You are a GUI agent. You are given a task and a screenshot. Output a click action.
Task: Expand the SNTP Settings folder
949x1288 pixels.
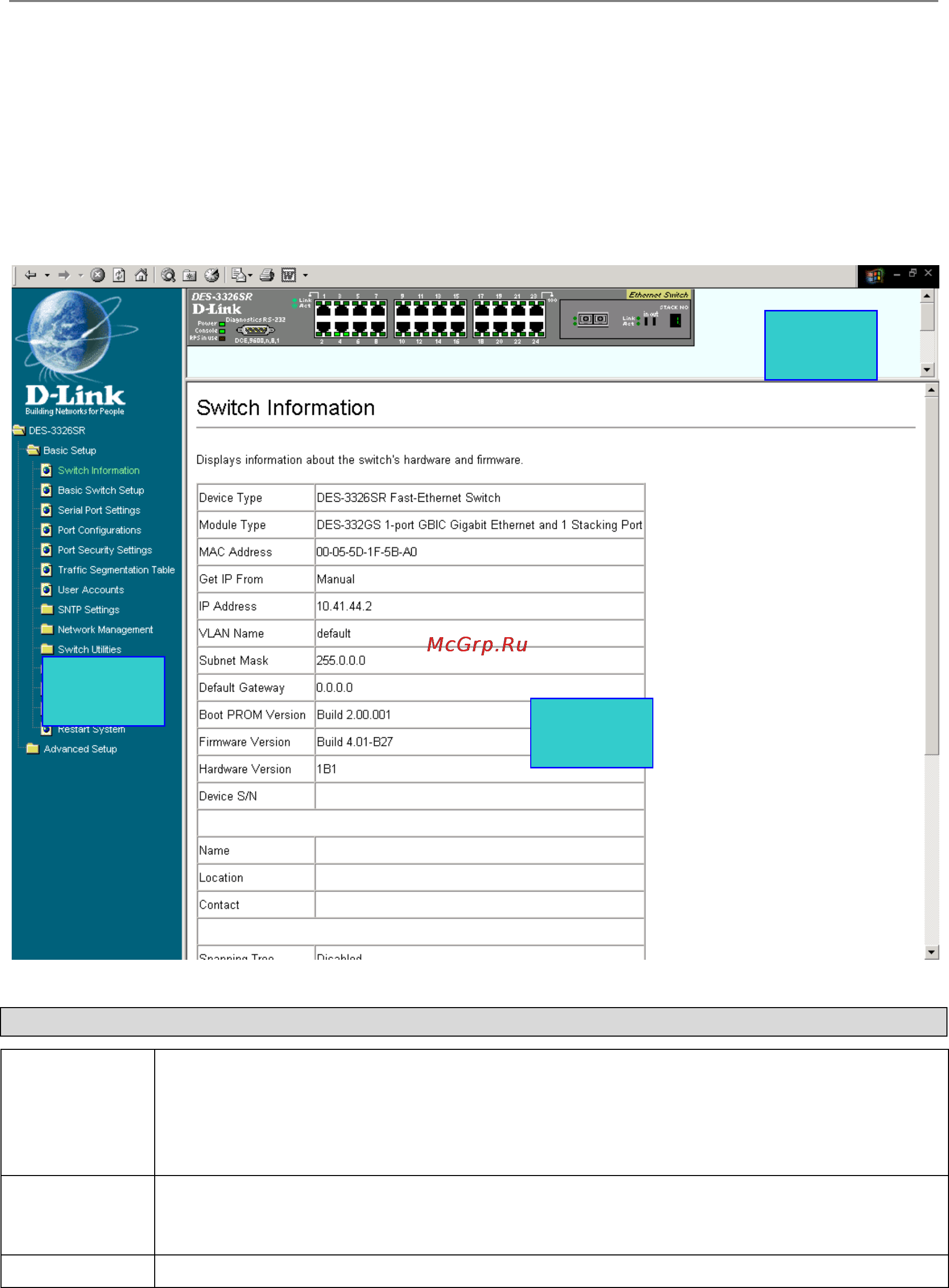point(47,610)
